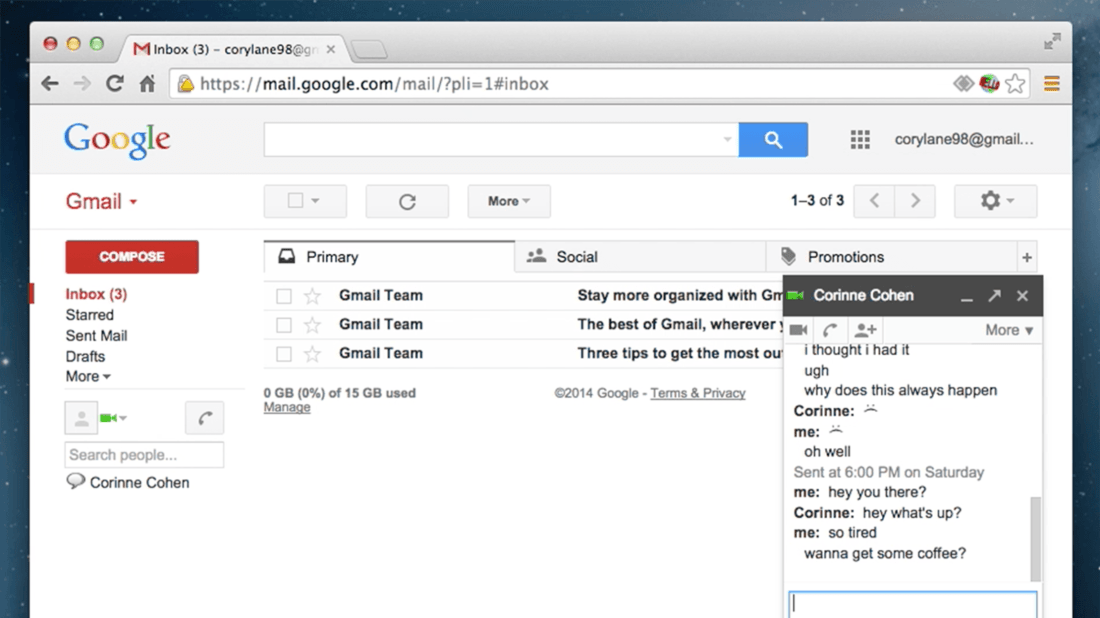Open the Drafts folder
1100x618 pixels.
tap(85, 356)
